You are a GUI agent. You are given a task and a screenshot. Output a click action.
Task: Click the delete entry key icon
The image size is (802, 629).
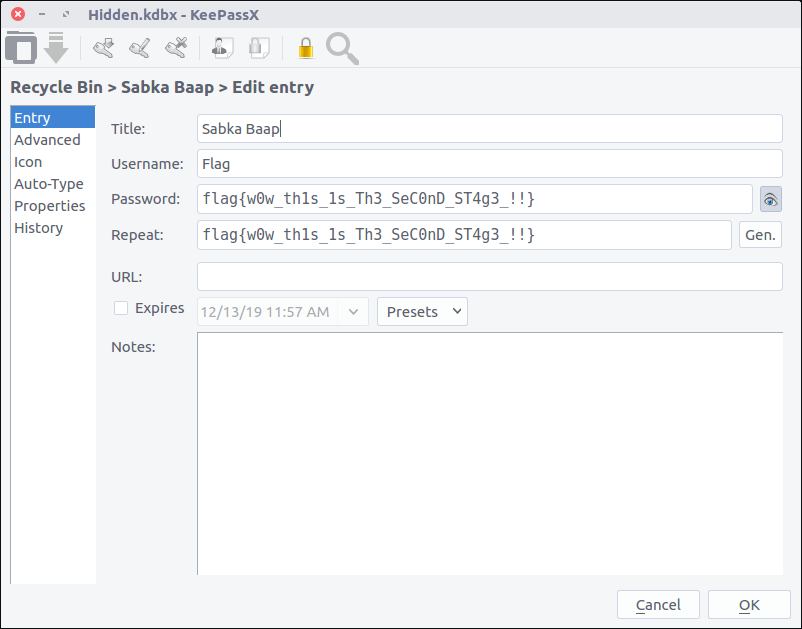pyautogui.click(x=176, y=47)
